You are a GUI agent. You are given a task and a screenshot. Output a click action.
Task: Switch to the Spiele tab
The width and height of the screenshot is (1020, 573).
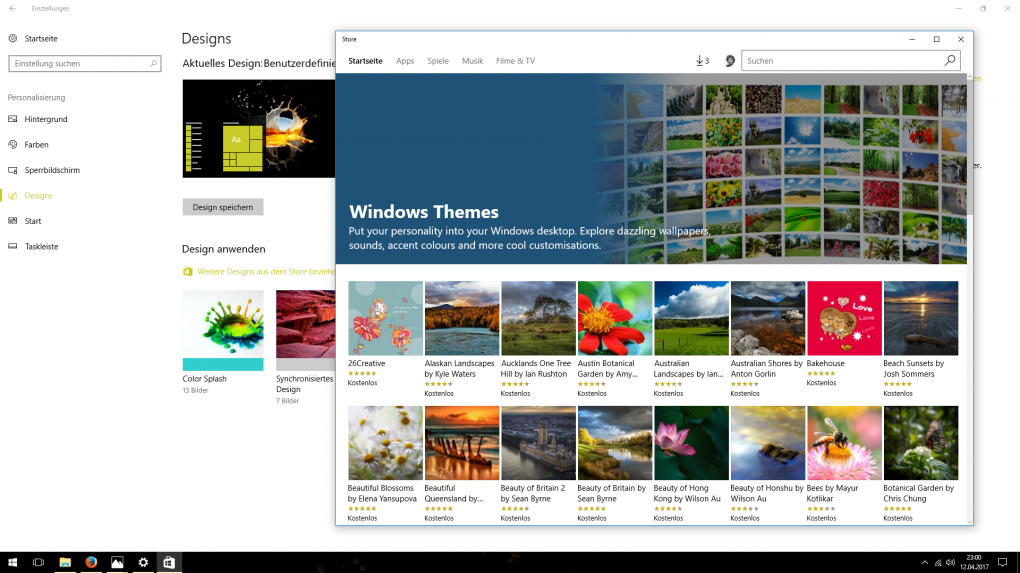pos(438,60)
